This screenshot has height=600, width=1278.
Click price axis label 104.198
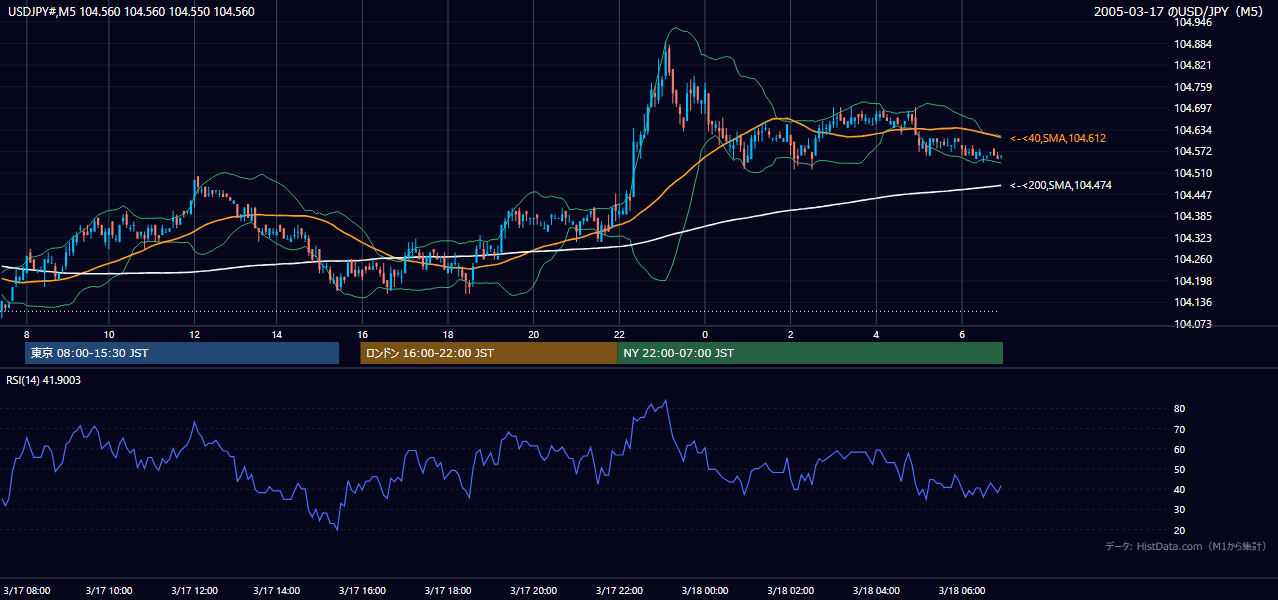point(1192,281)
